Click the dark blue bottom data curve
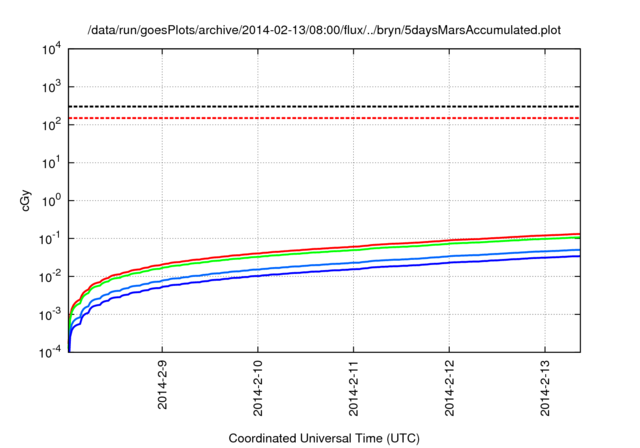This screenshot has height=448, width=640. point(400,266)
